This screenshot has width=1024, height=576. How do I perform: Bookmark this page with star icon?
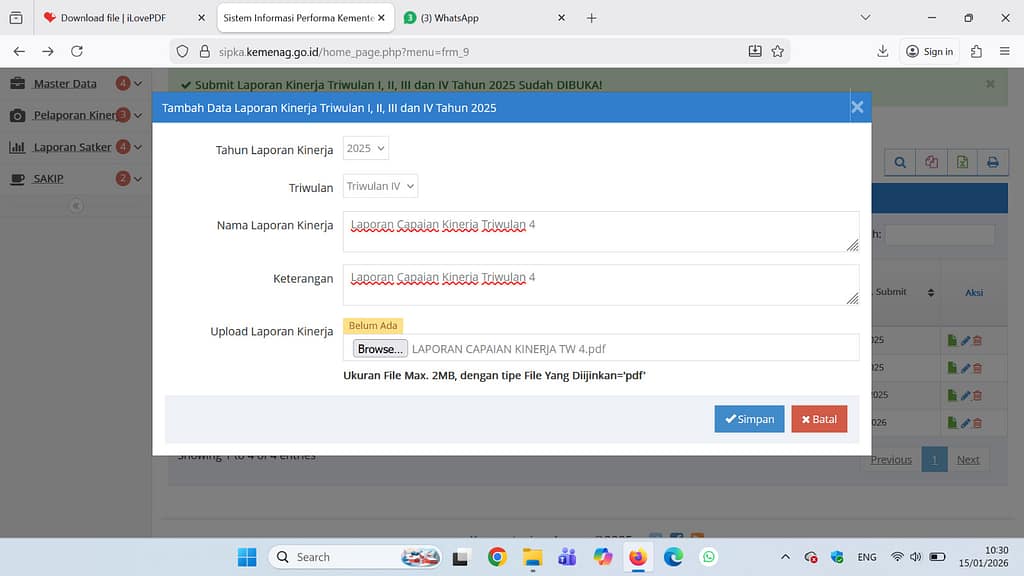pyautogui.click(x=777, y=51)
